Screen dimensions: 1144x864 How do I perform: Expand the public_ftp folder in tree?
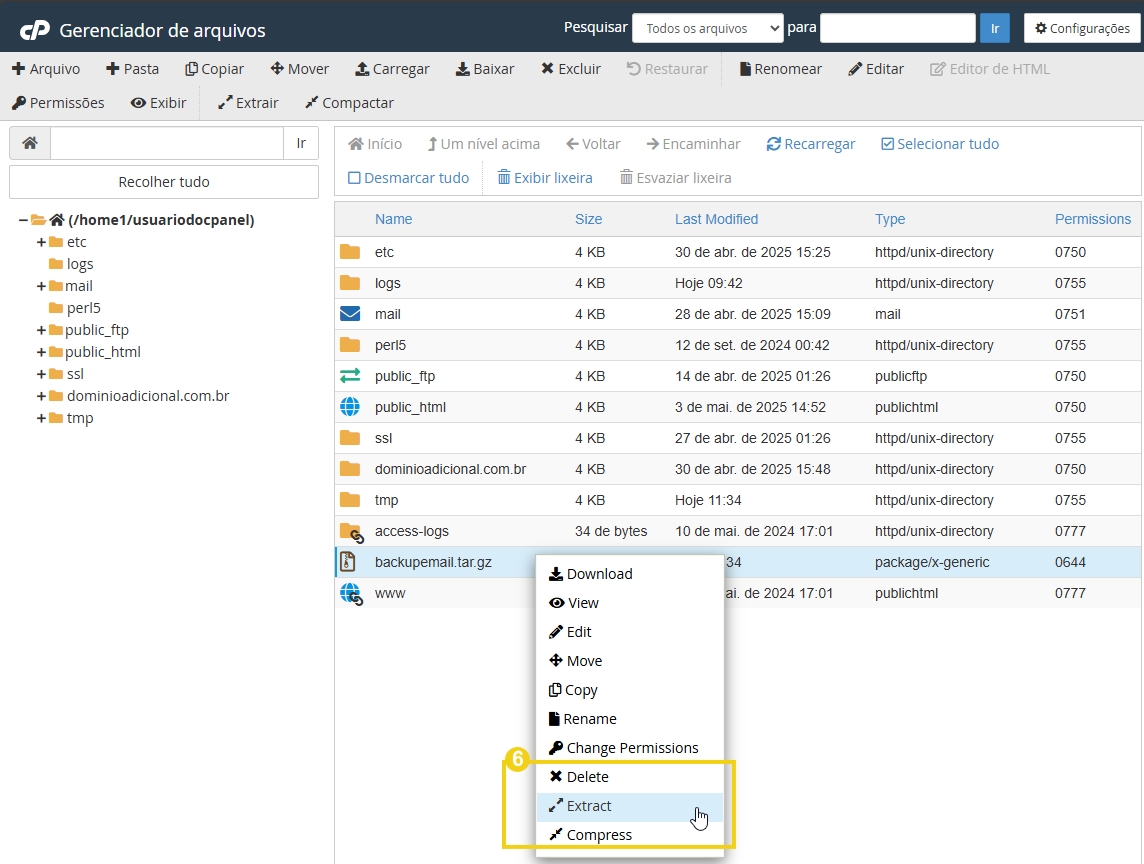click(41, 330)
